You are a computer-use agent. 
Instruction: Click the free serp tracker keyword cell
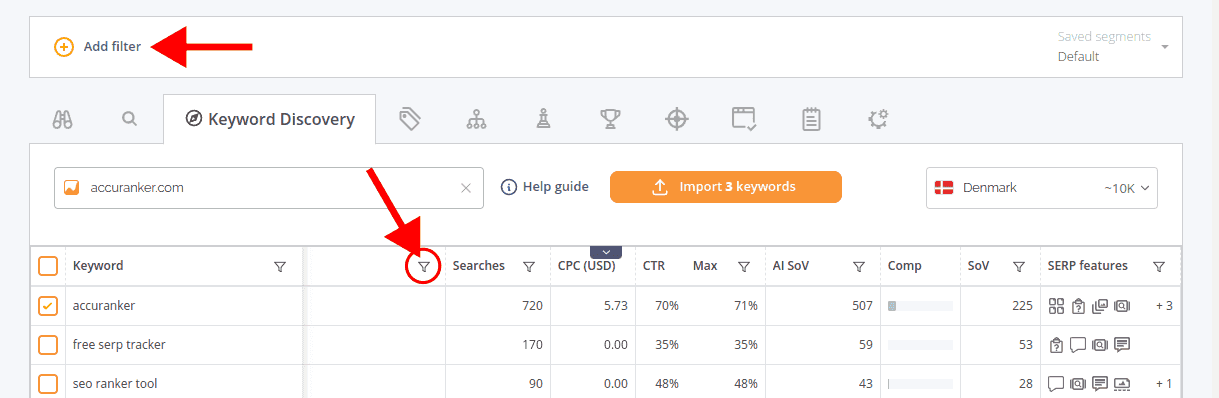tap(184, 345)
